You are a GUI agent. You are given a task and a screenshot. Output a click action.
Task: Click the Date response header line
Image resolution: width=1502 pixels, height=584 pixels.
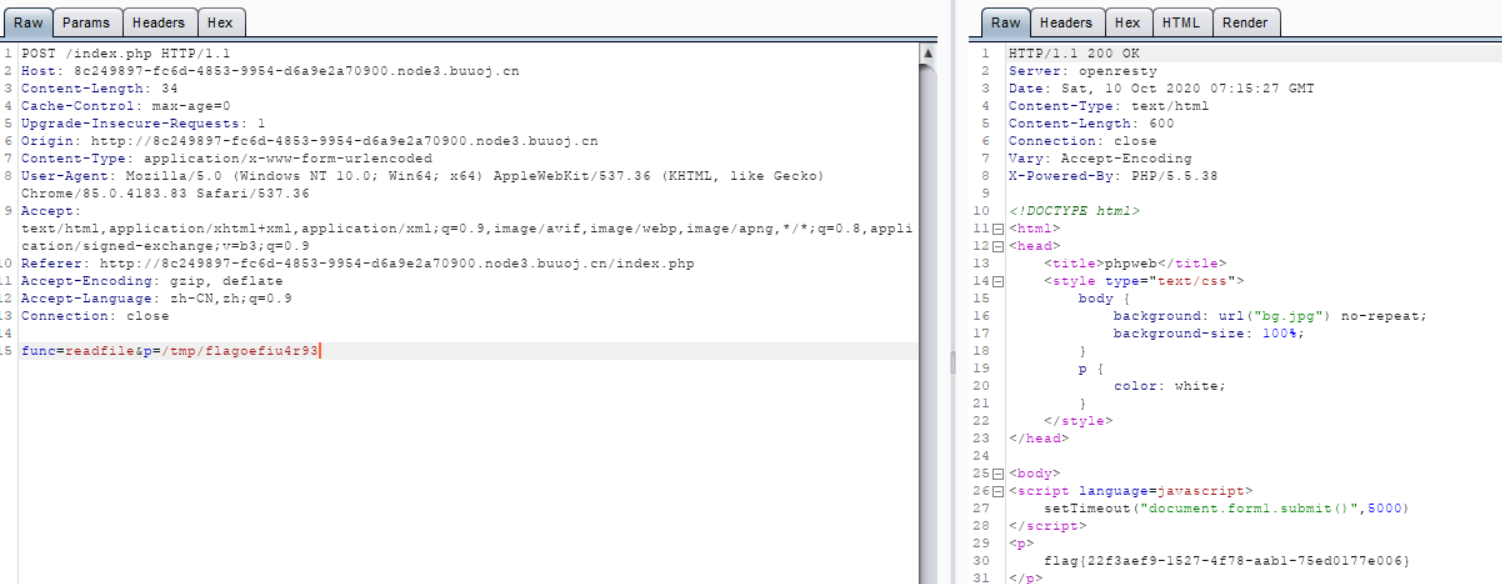(1161, 88)
